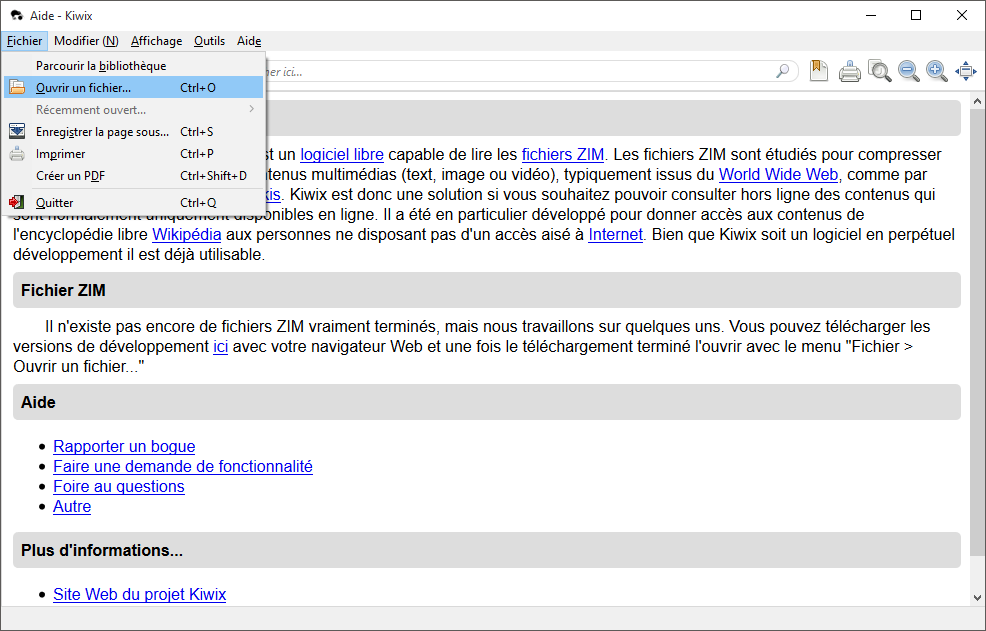986x631 pixels.
Task: Click the Aide section heading in page
Action: pos(38,403)
